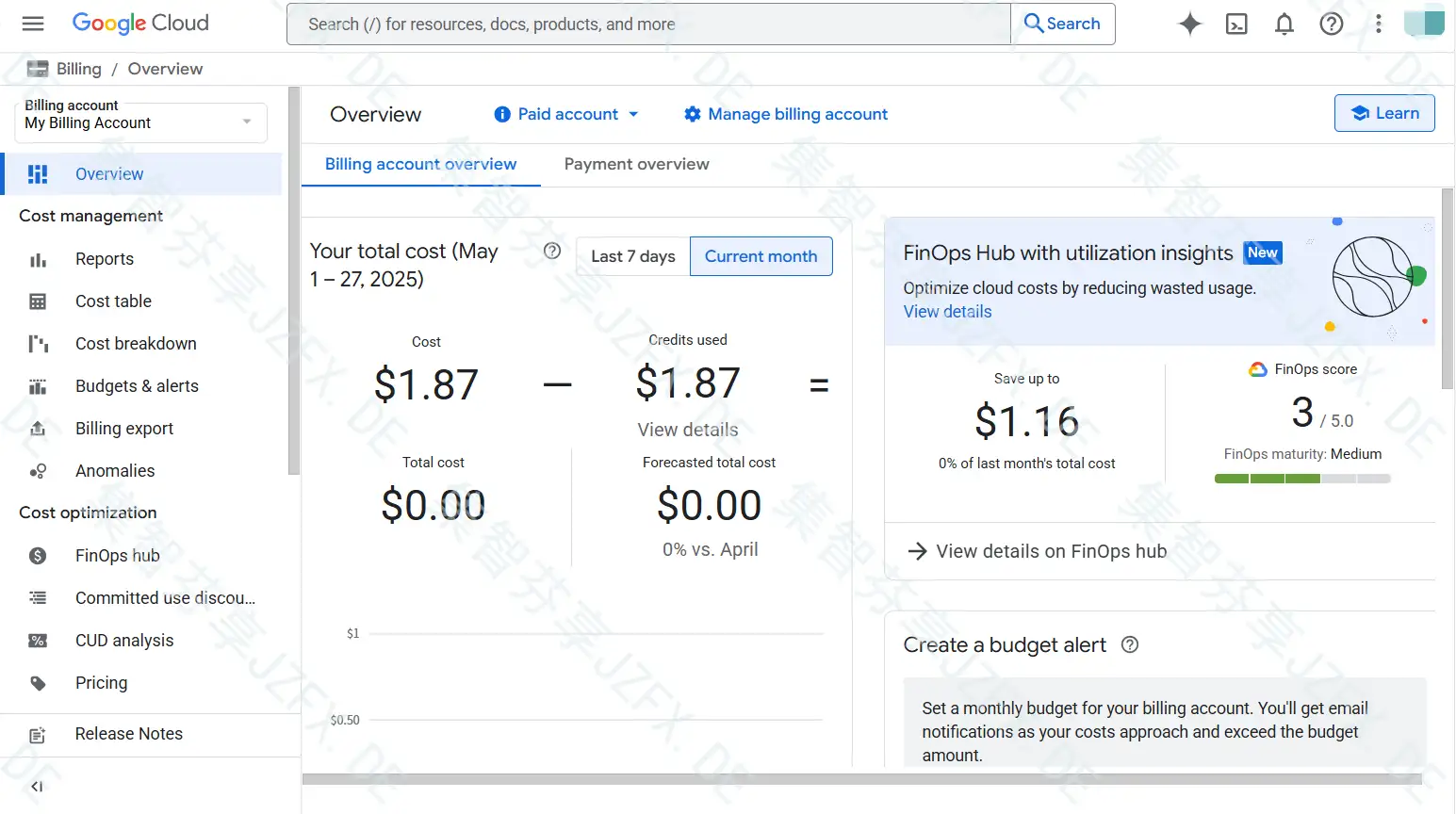Click the Release Notes document icon
1456x814 pixels.
click(x=38, y=735)
